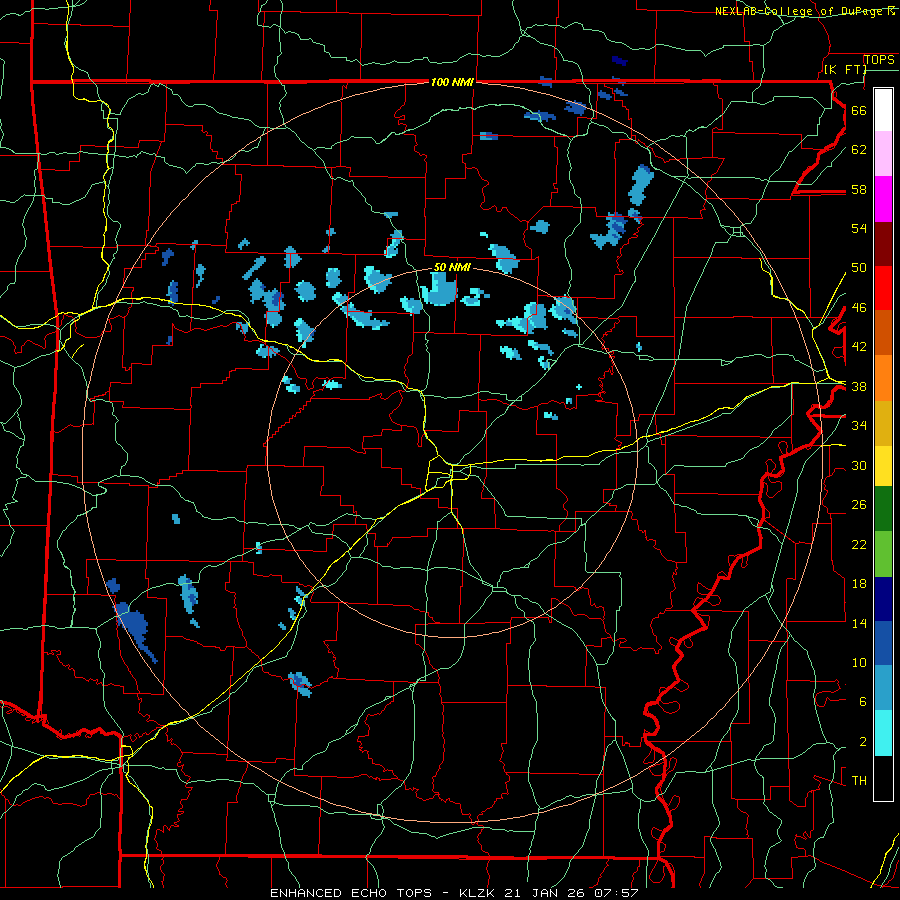Click the "TH" legend label
The height and width of the screenshot is (900, 900).
[x=859, y=780]
